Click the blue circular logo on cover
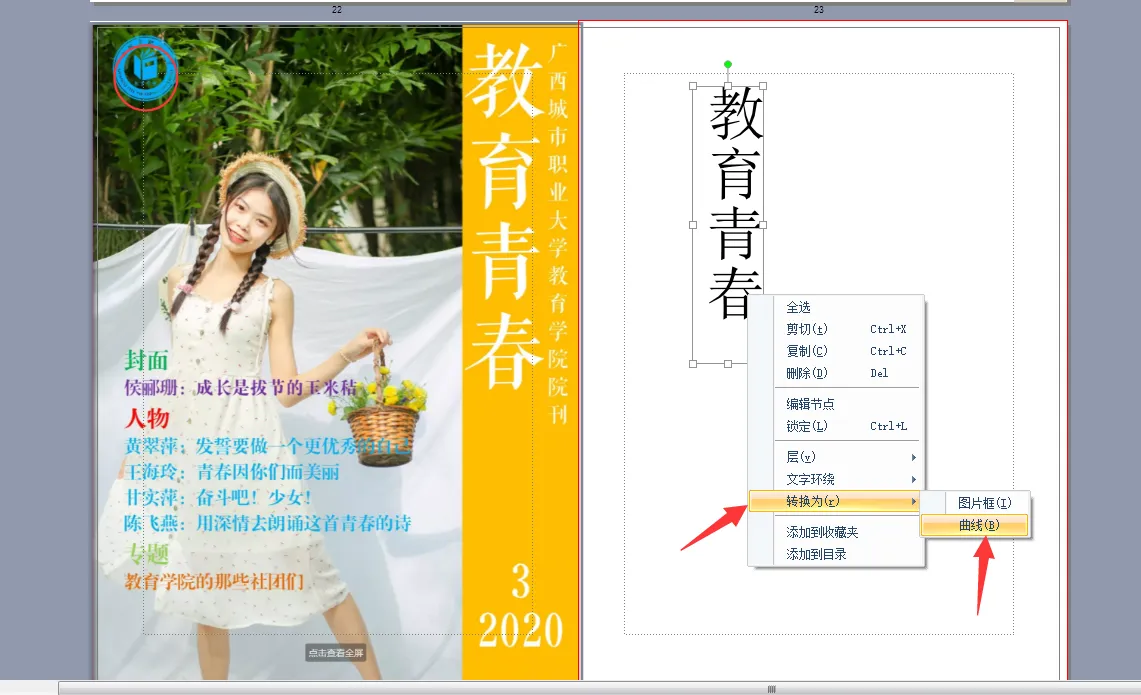 coord(146,70)
